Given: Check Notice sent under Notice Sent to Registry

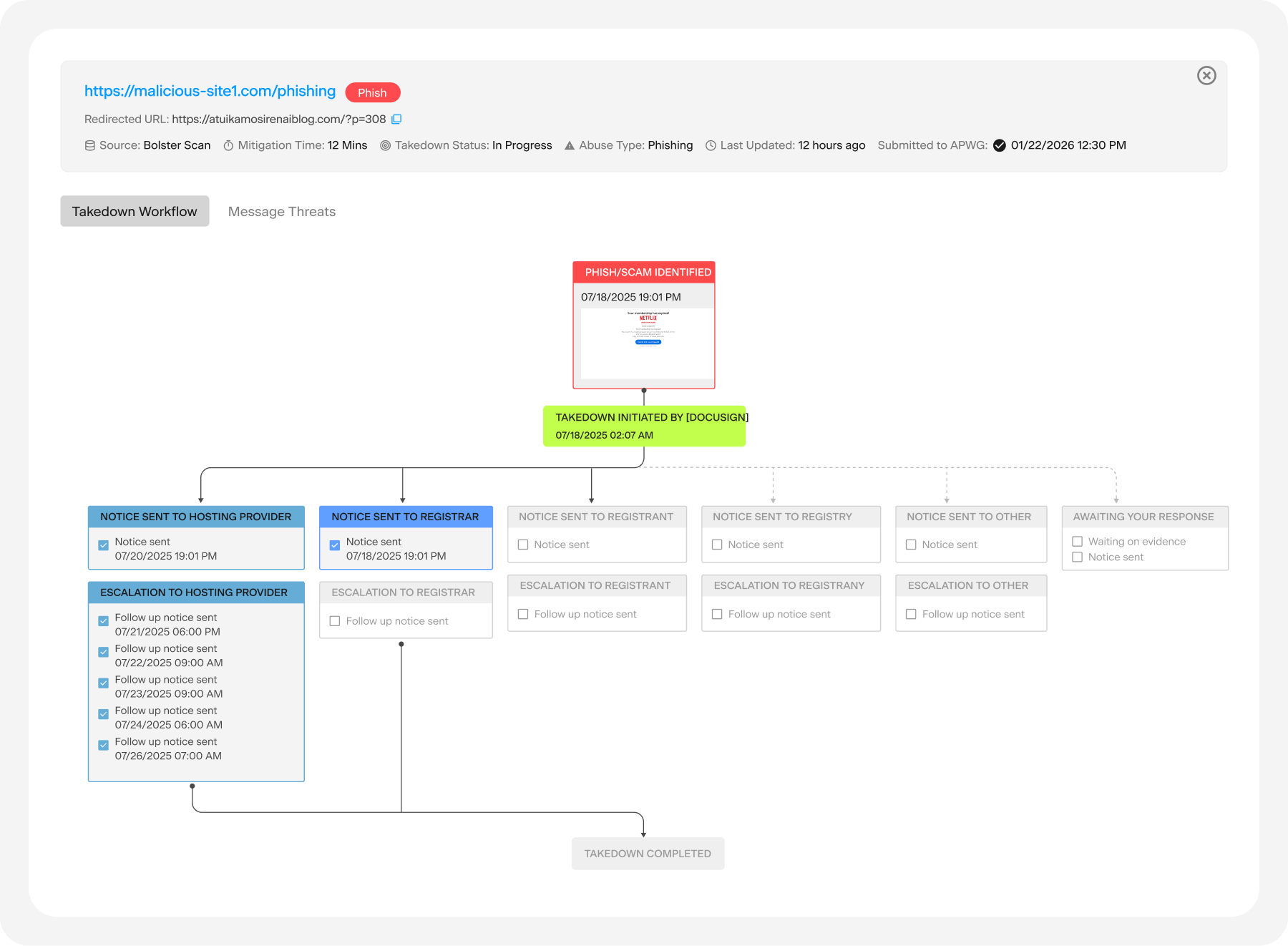Looking at the screenshot, I should (717, 545).
